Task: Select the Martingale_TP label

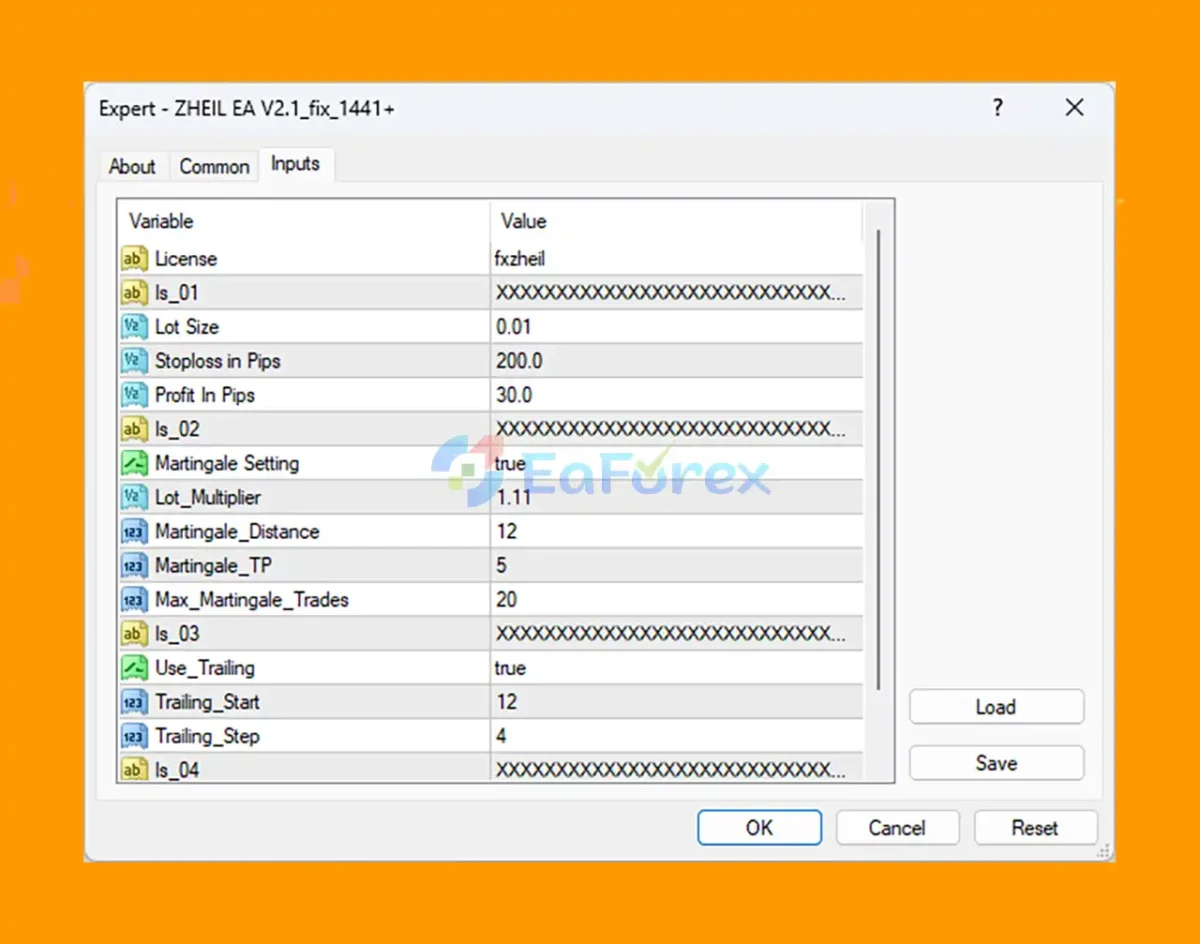Action: [213, 565]
